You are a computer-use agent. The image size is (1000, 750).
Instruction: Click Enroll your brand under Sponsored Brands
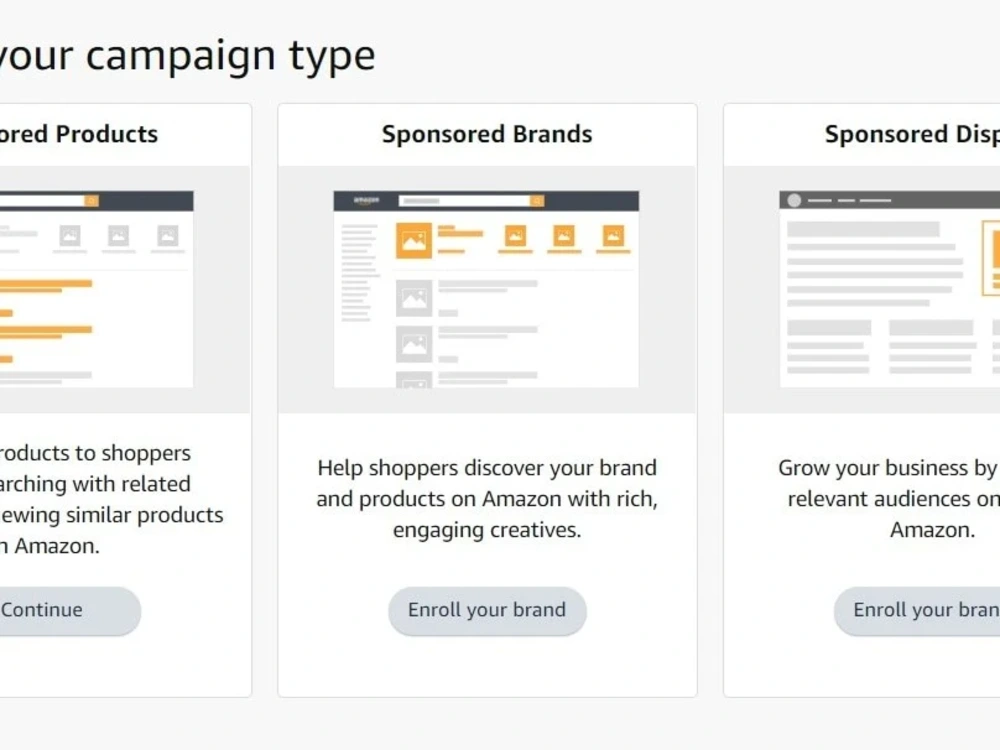487,610
